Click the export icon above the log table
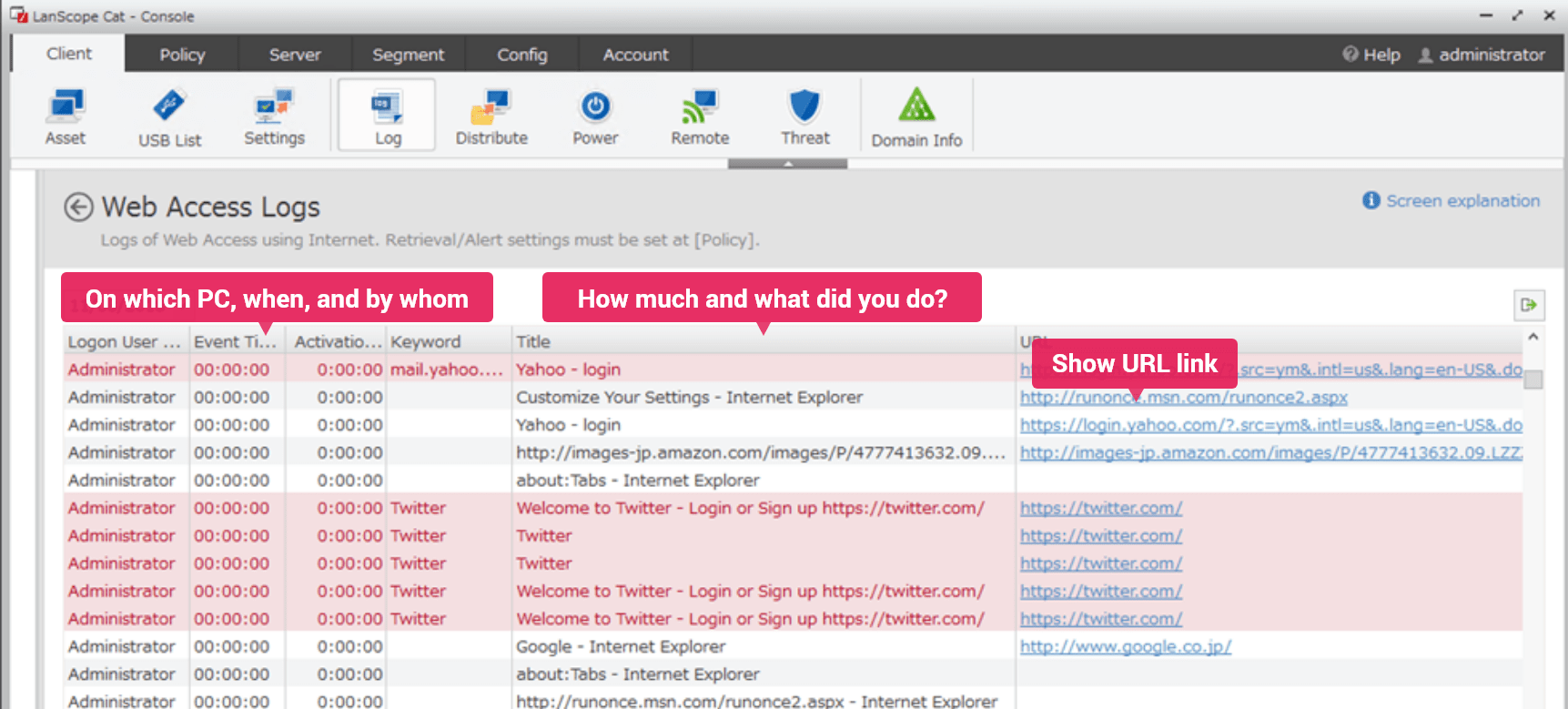The width and height of the screenshot is (1568, 709). (1528, 305)
